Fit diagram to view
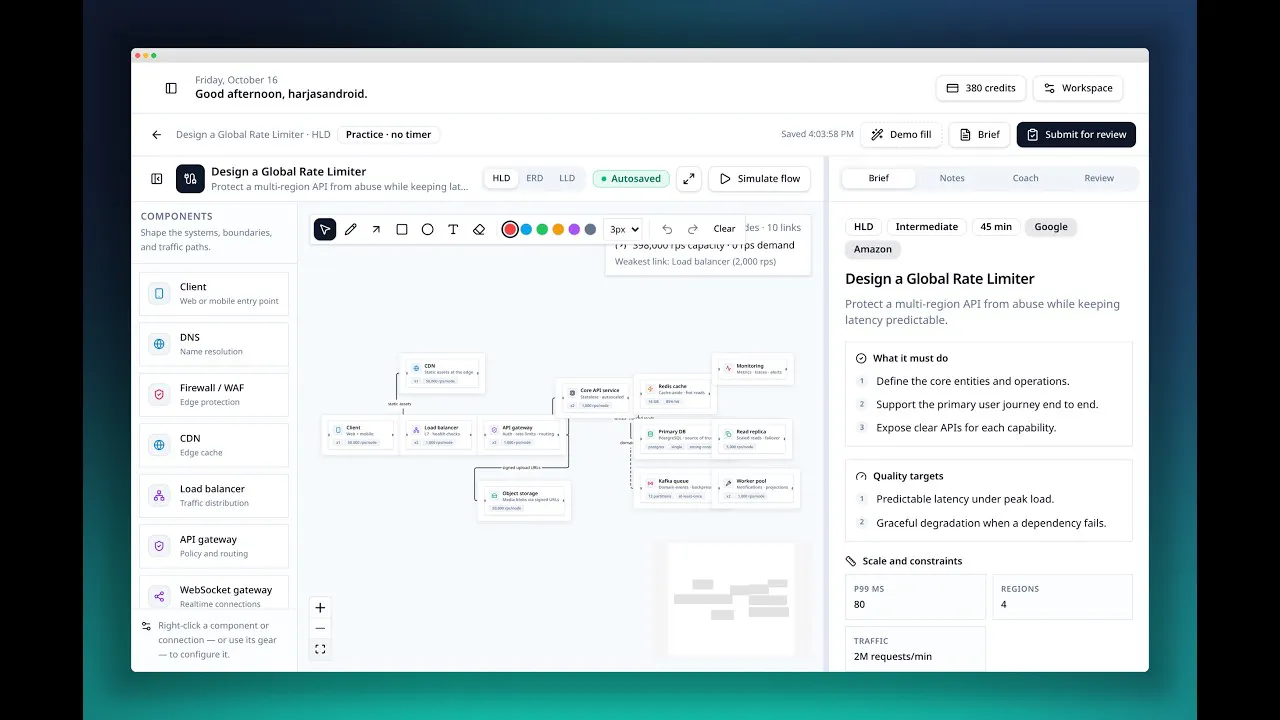The image size is (1280, 720). point(320,649)
